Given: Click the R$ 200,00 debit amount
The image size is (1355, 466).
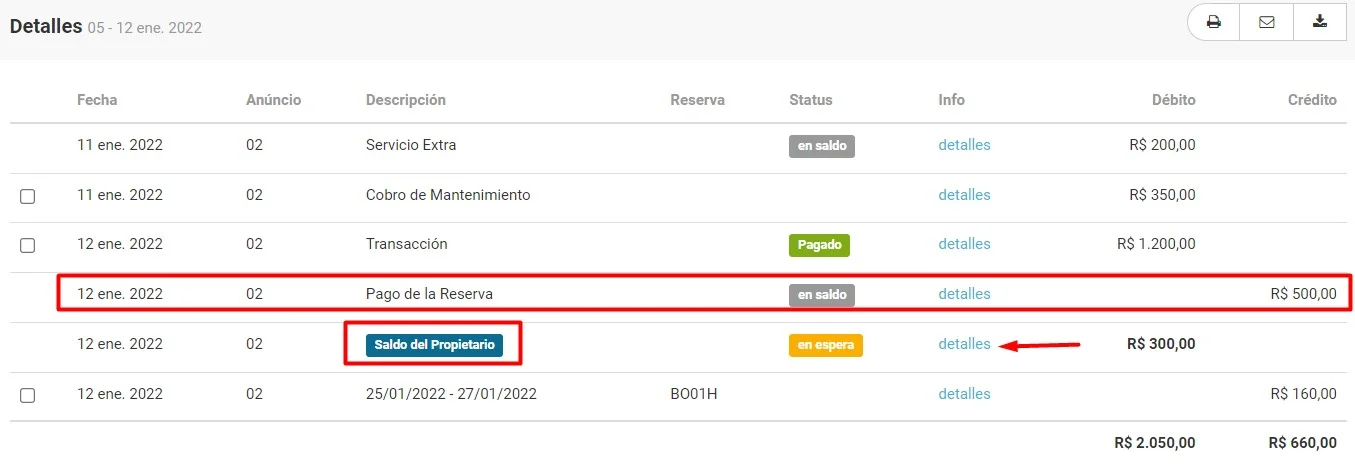Looking at the screenshot, I should pos(1162,145).
